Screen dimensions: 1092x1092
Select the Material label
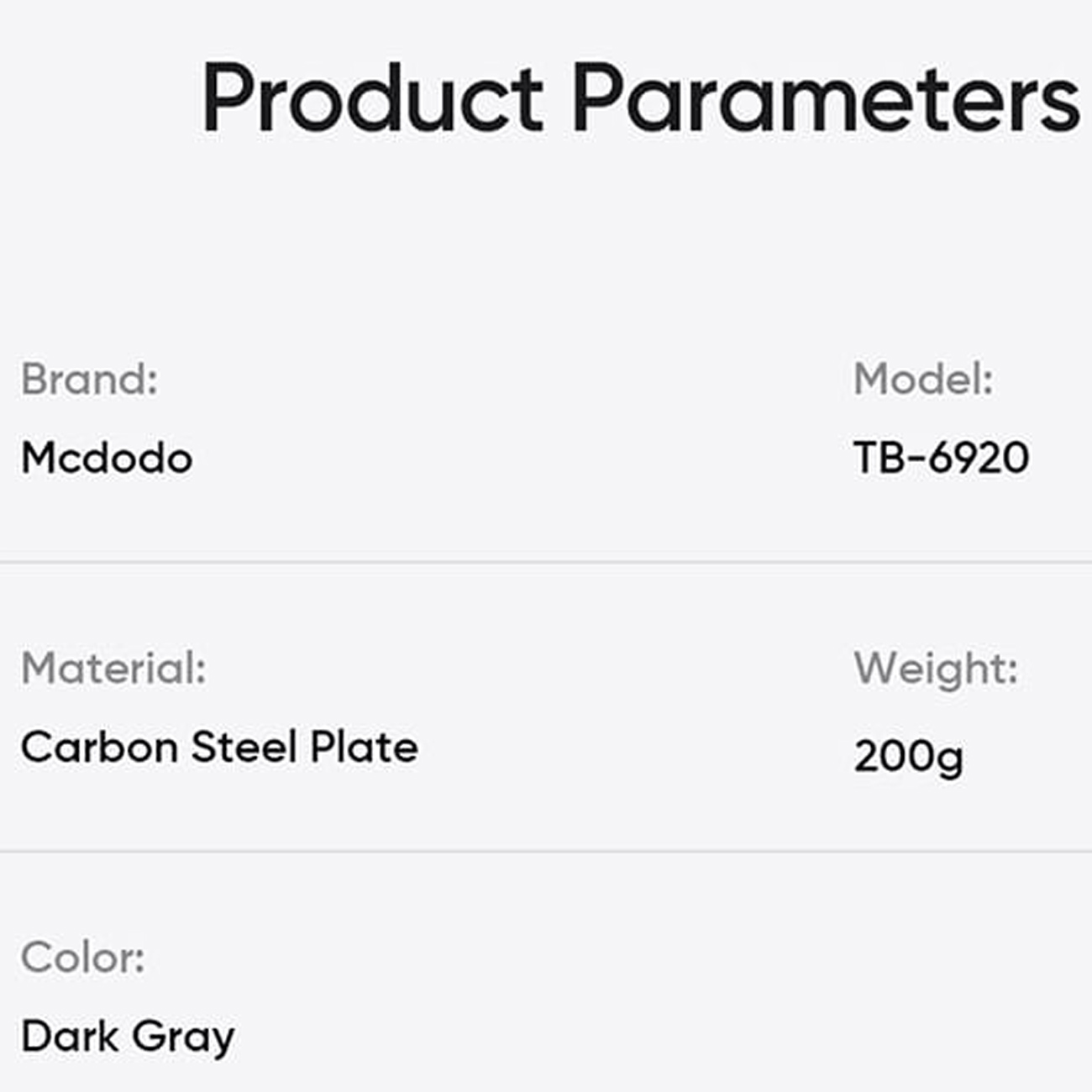pos(113,669)
